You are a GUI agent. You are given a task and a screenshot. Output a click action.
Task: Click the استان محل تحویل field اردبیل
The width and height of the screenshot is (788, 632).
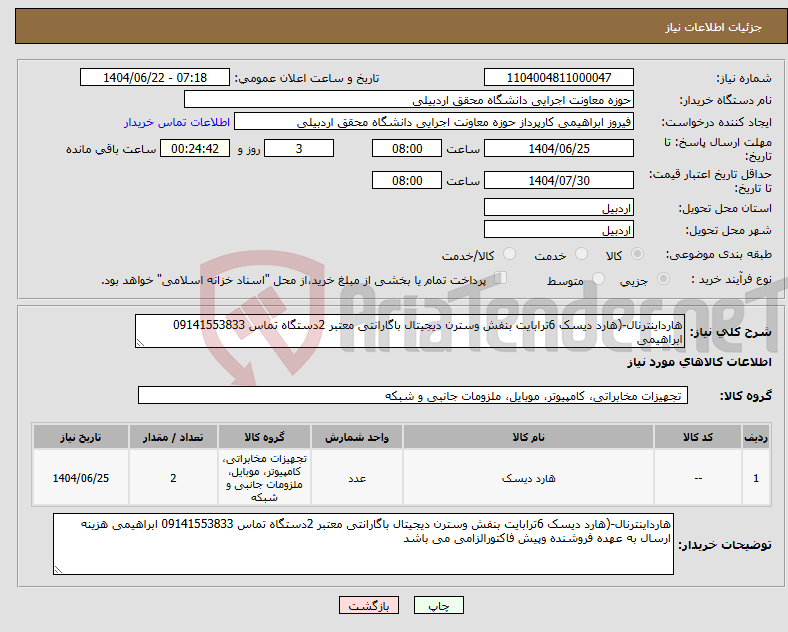point(559,207)
